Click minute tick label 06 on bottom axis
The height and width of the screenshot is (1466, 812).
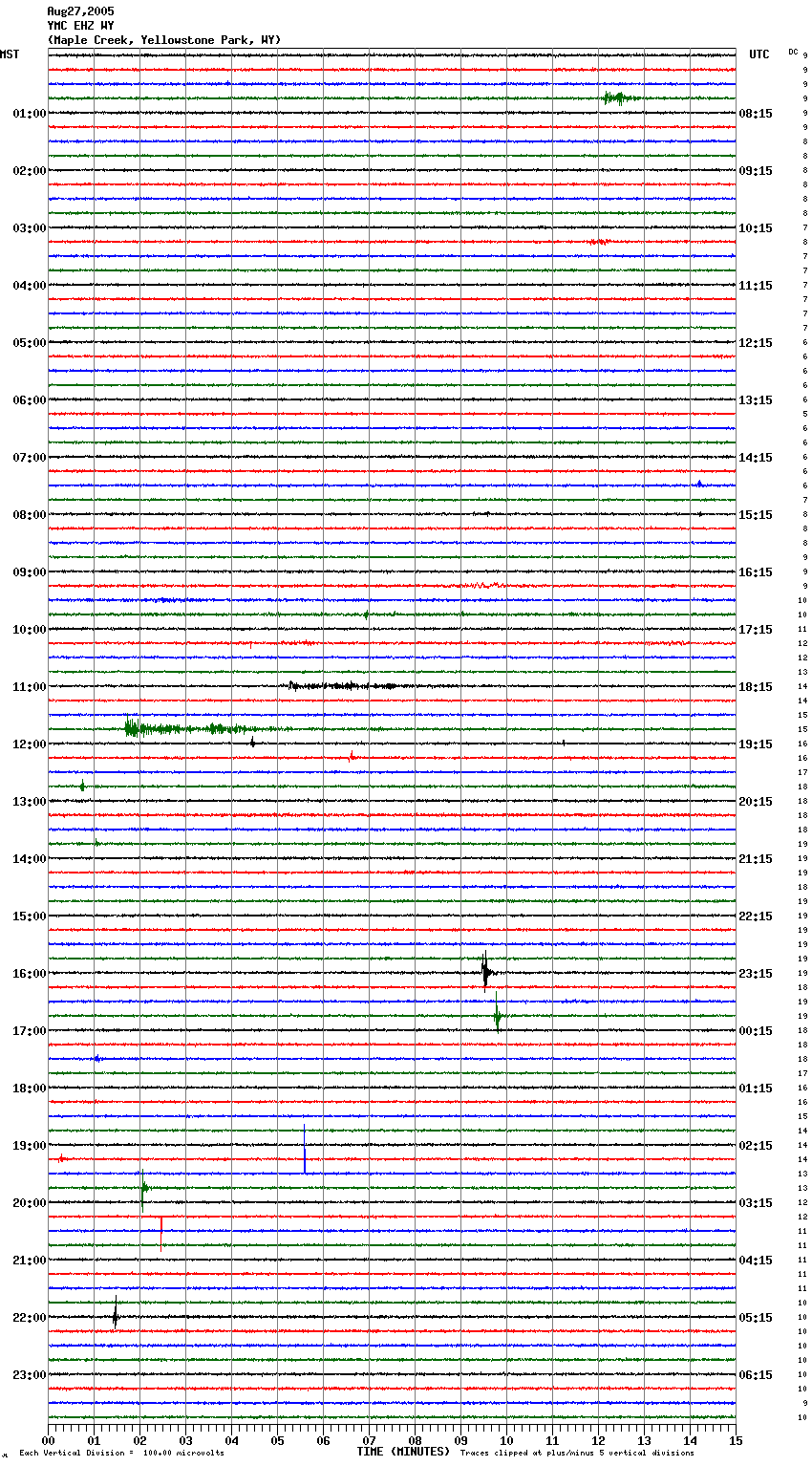point(323,1440)
